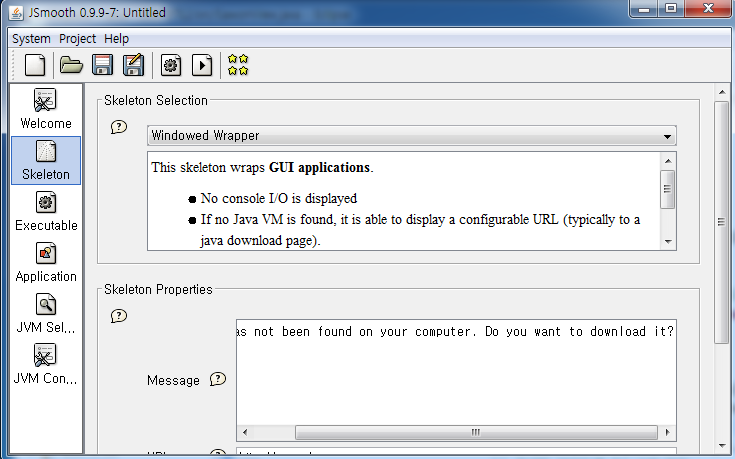
Task: Show the JVM Selection sidebar panel
Action: (x=46, y=314)
